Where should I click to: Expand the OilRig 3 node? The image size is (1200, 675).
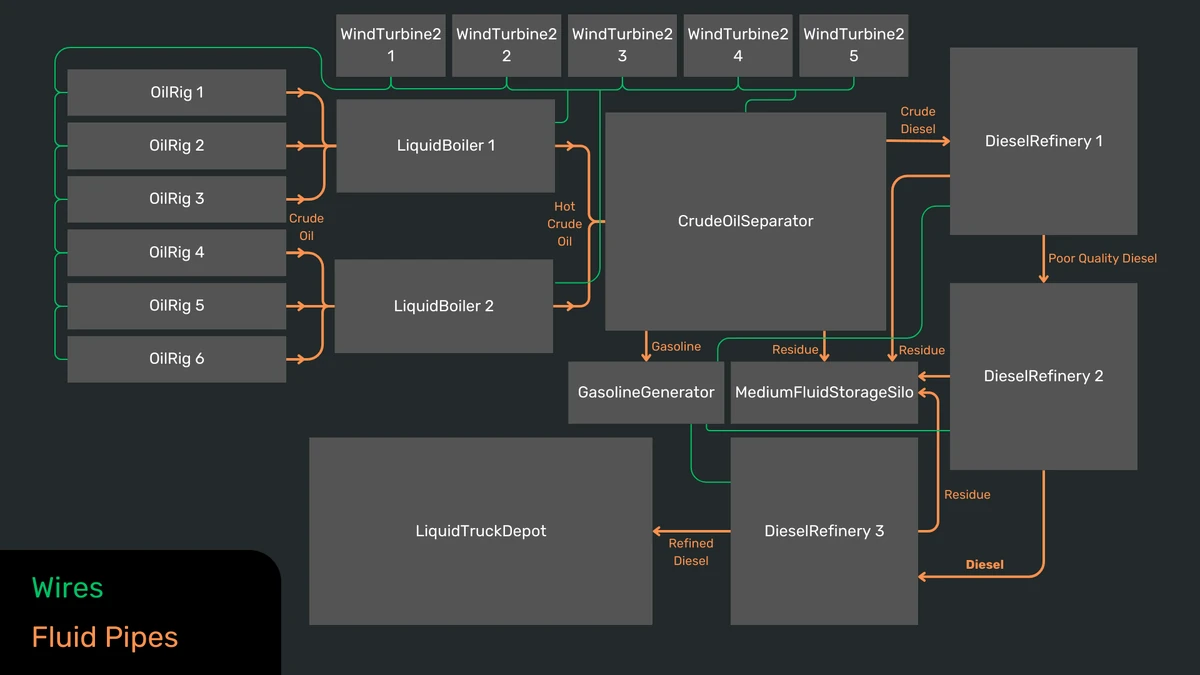pyautogui.click(x=176, y=199)
